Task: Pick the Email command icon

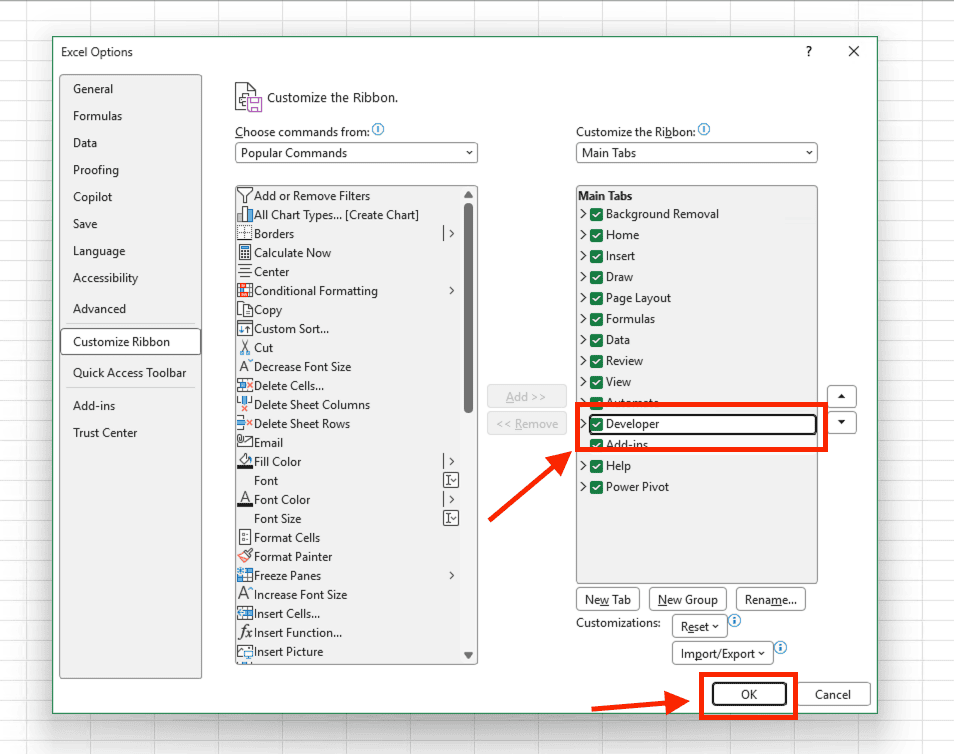Action: 245,442
